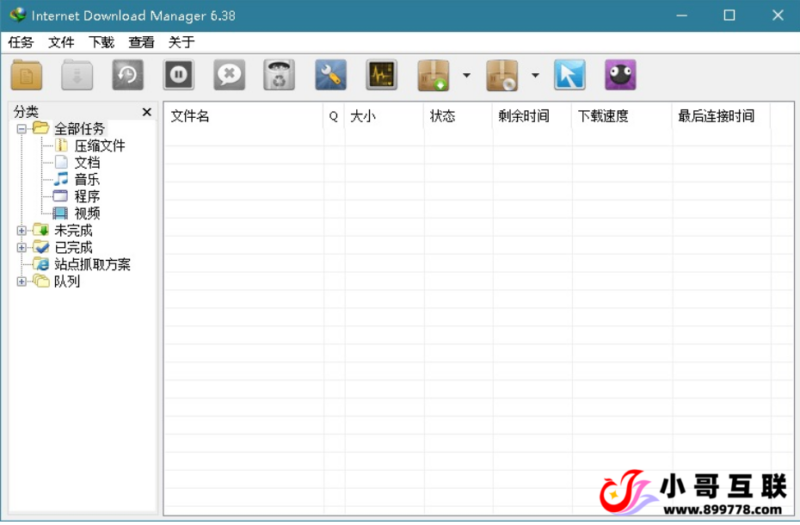Open the 关于 menu

(x=182, y=42)
